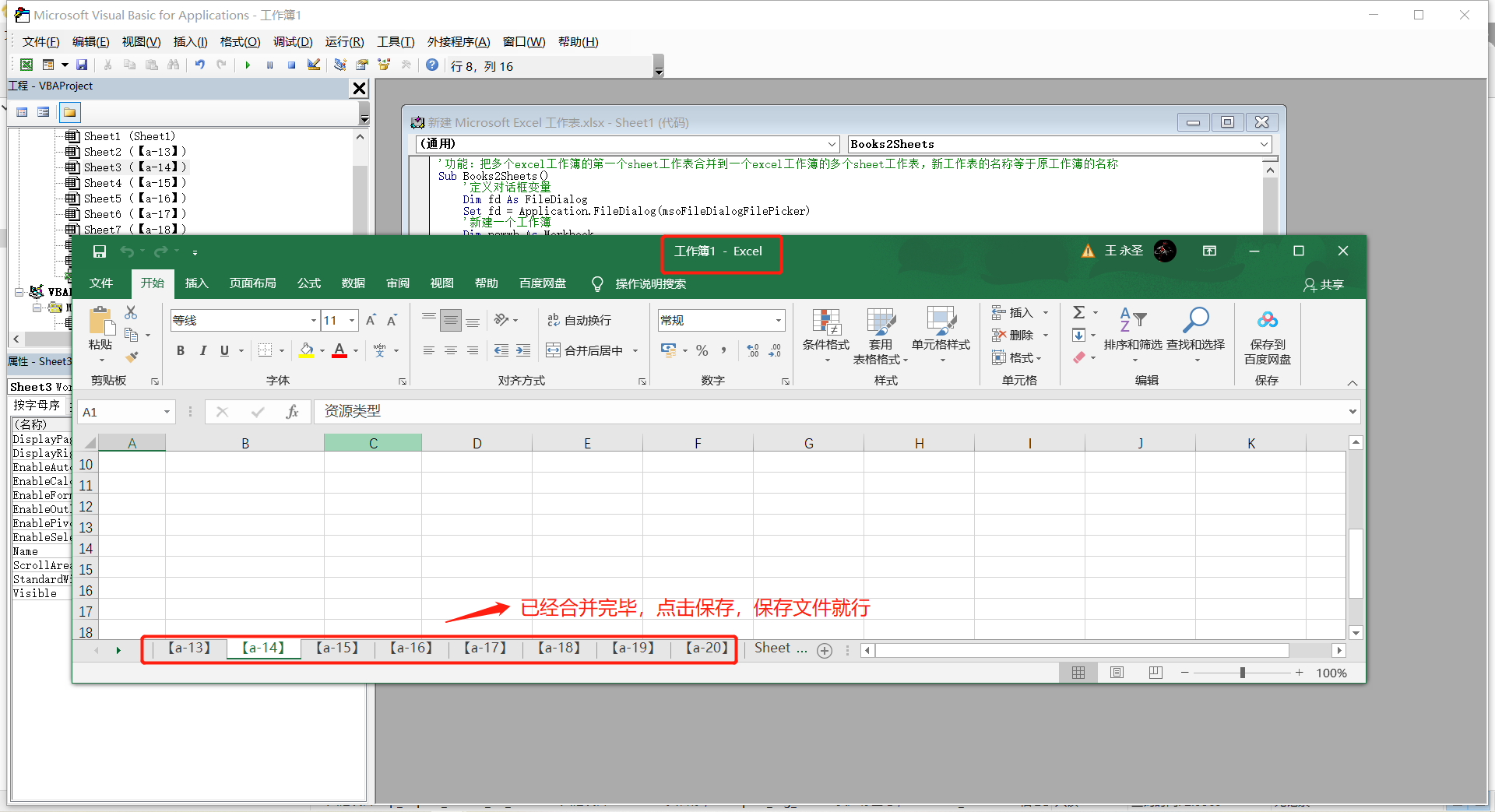
Task: Open the 公式 tab in Excel ribbon
Action: [x=309, y=283]
